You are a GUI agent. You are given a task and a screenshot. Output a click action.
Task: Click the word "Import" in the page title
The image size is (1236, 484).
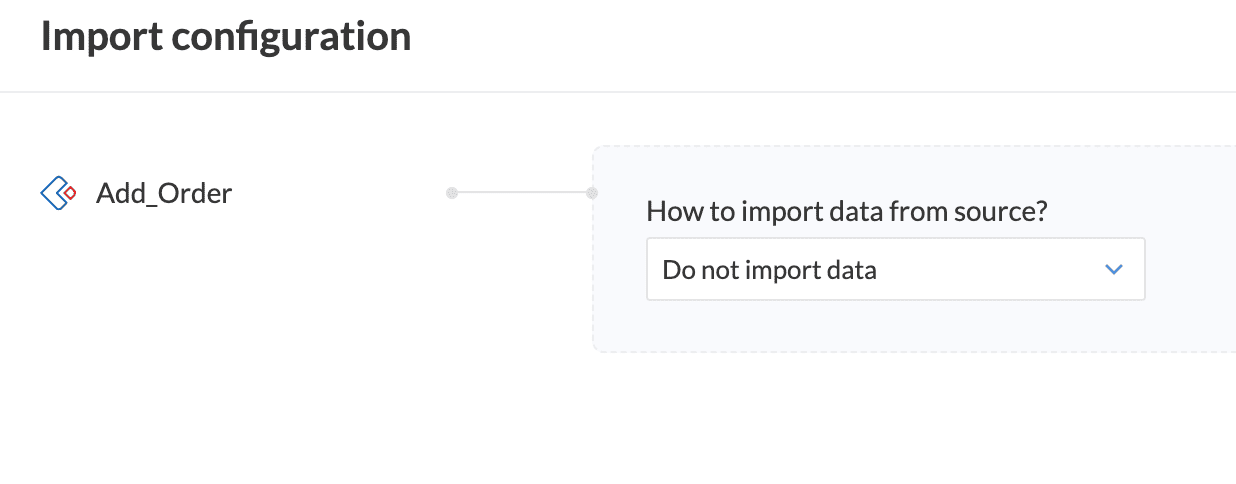tap(100, 37)
